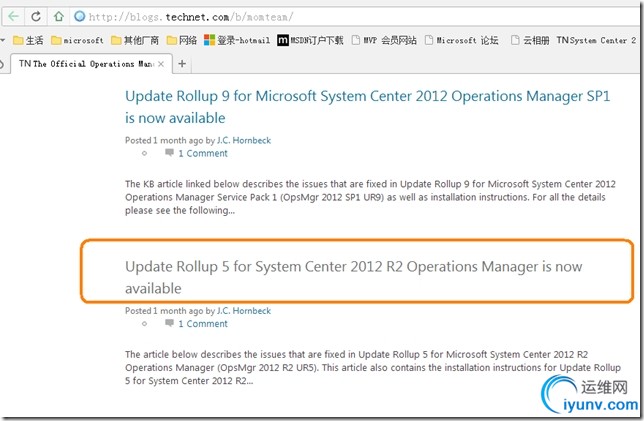
Task: Open Update Rollup 5 R2 article title
Action: [x=354, y=277]
